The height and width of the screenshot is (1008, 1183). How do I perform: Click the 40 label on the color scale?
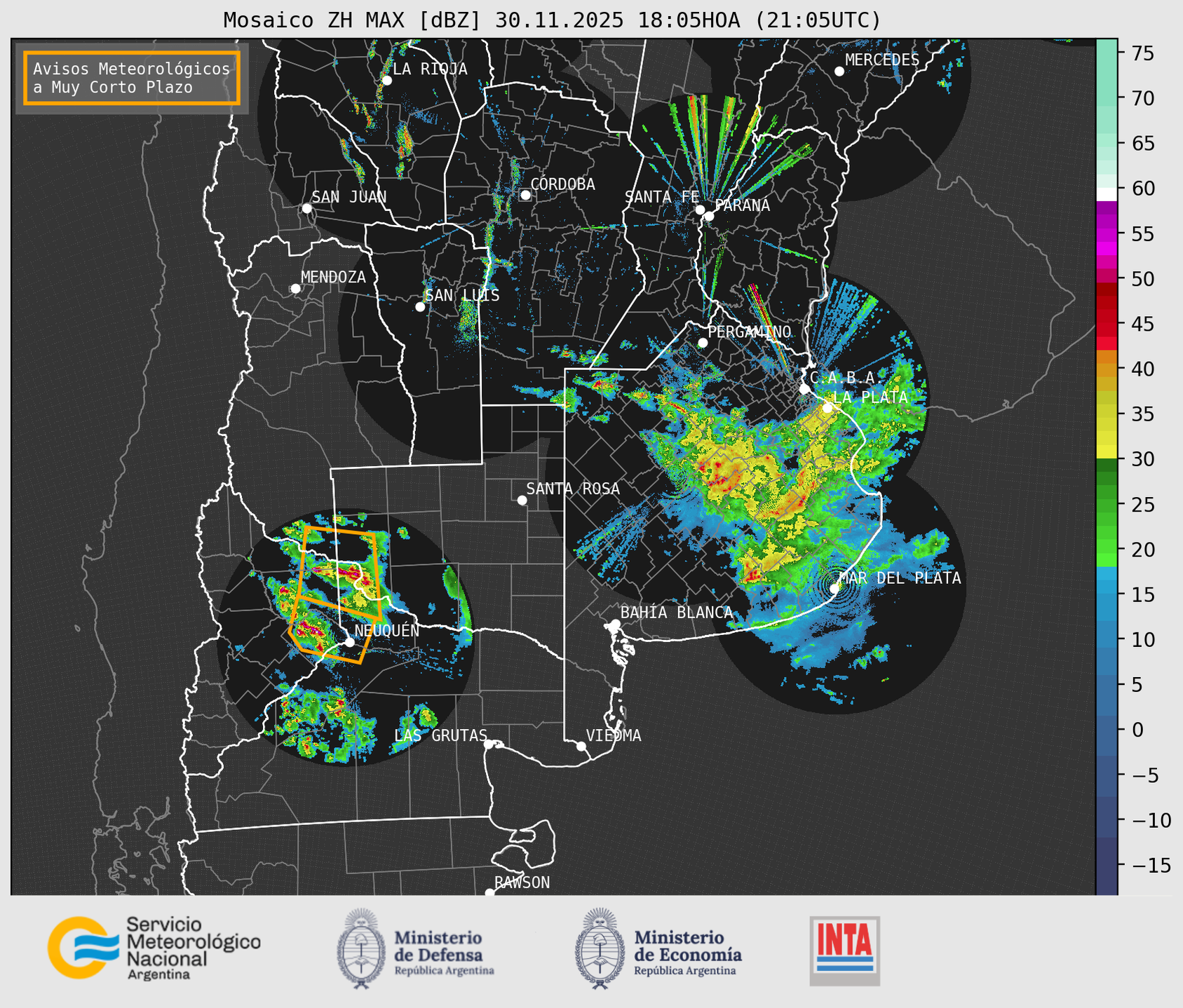coord(1142,369)
